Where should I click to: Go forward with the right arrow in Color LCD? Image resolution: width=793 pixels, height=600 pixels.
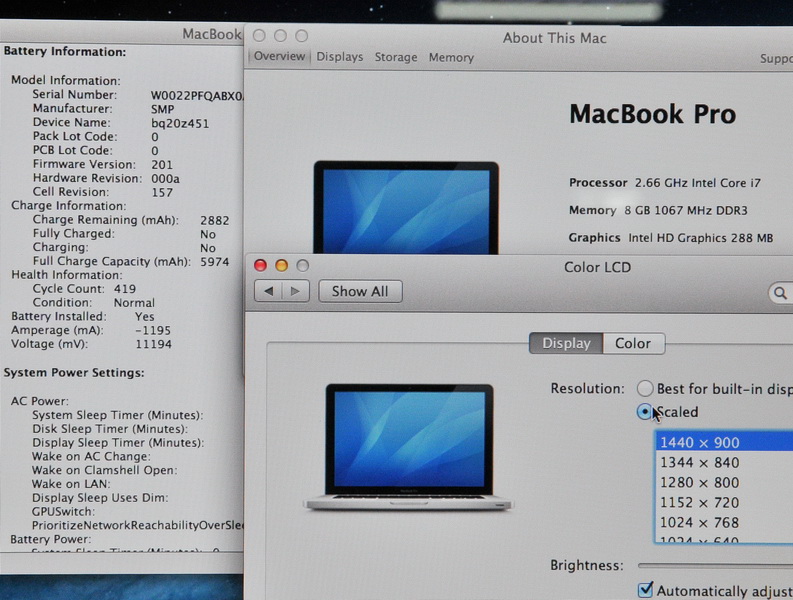coord(295,291)
